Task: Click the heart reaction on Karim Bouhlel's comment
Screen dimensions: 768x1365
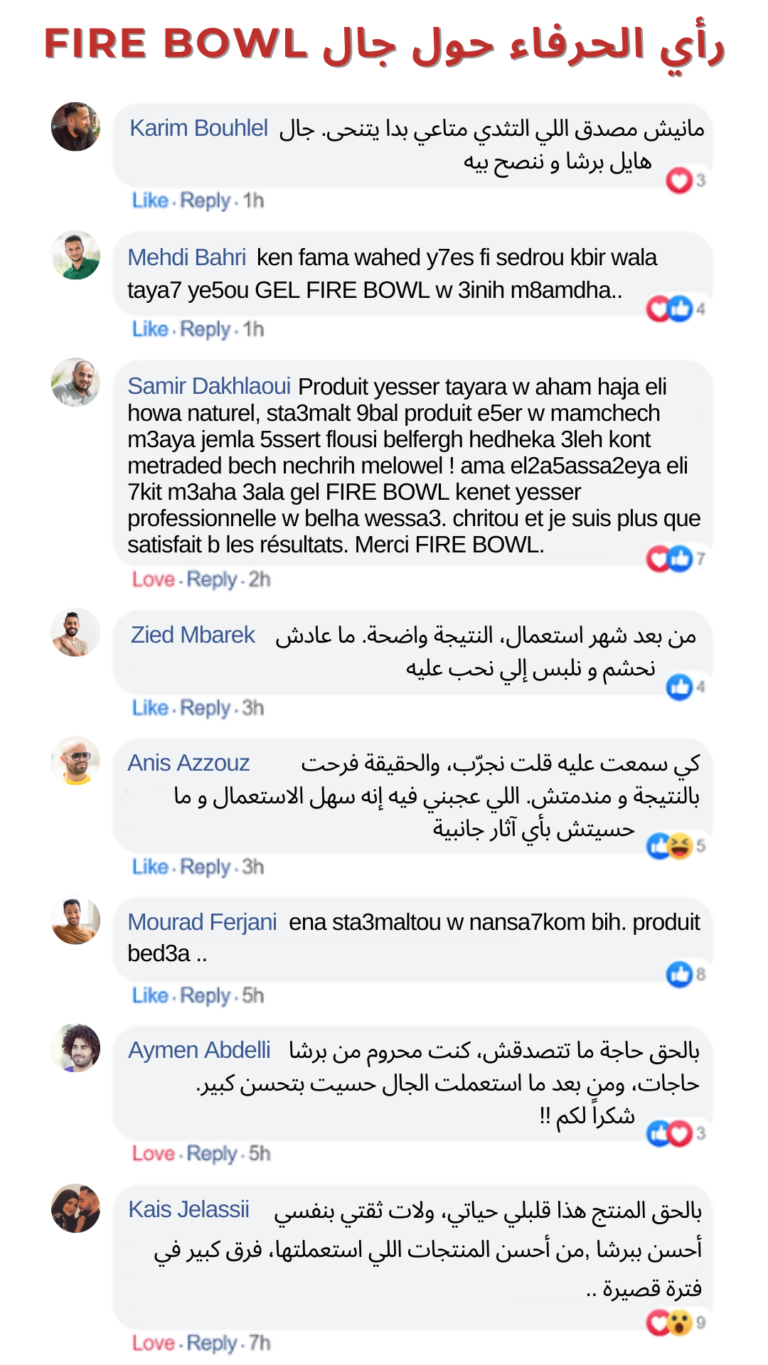Action: 680,181
